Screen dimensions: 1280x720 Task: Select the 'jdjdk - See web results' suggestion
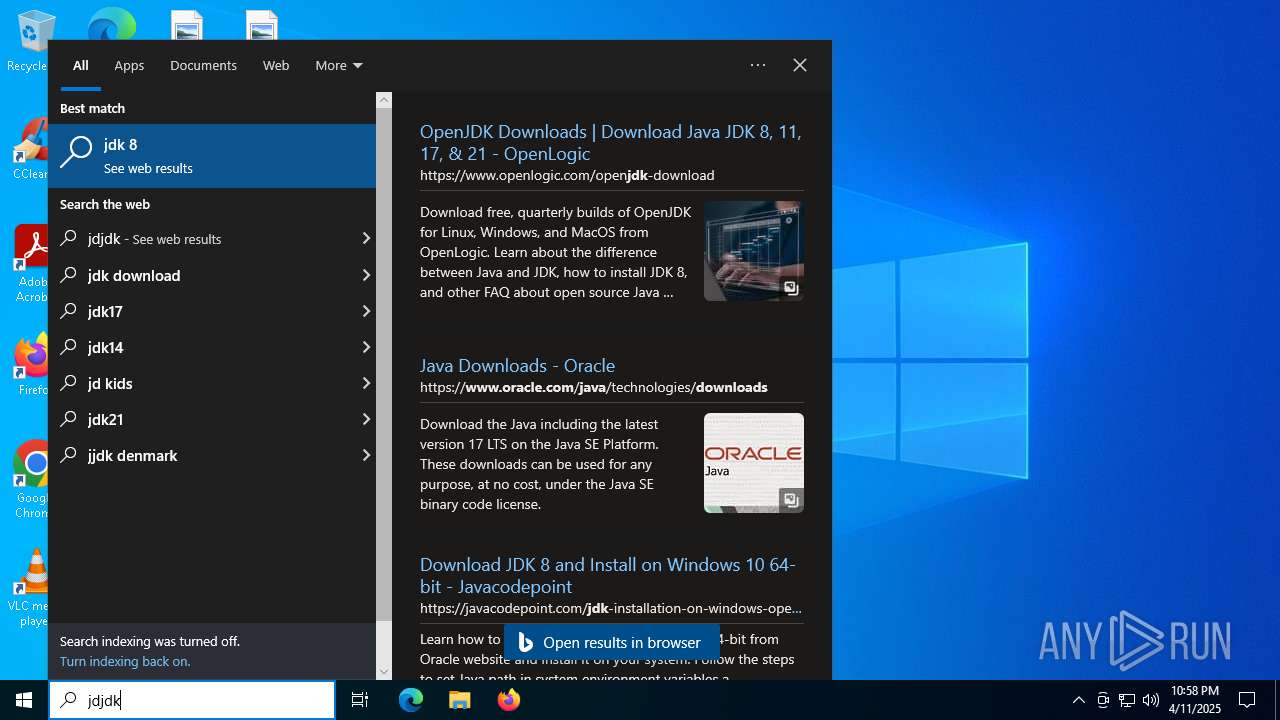click(212, 239)
